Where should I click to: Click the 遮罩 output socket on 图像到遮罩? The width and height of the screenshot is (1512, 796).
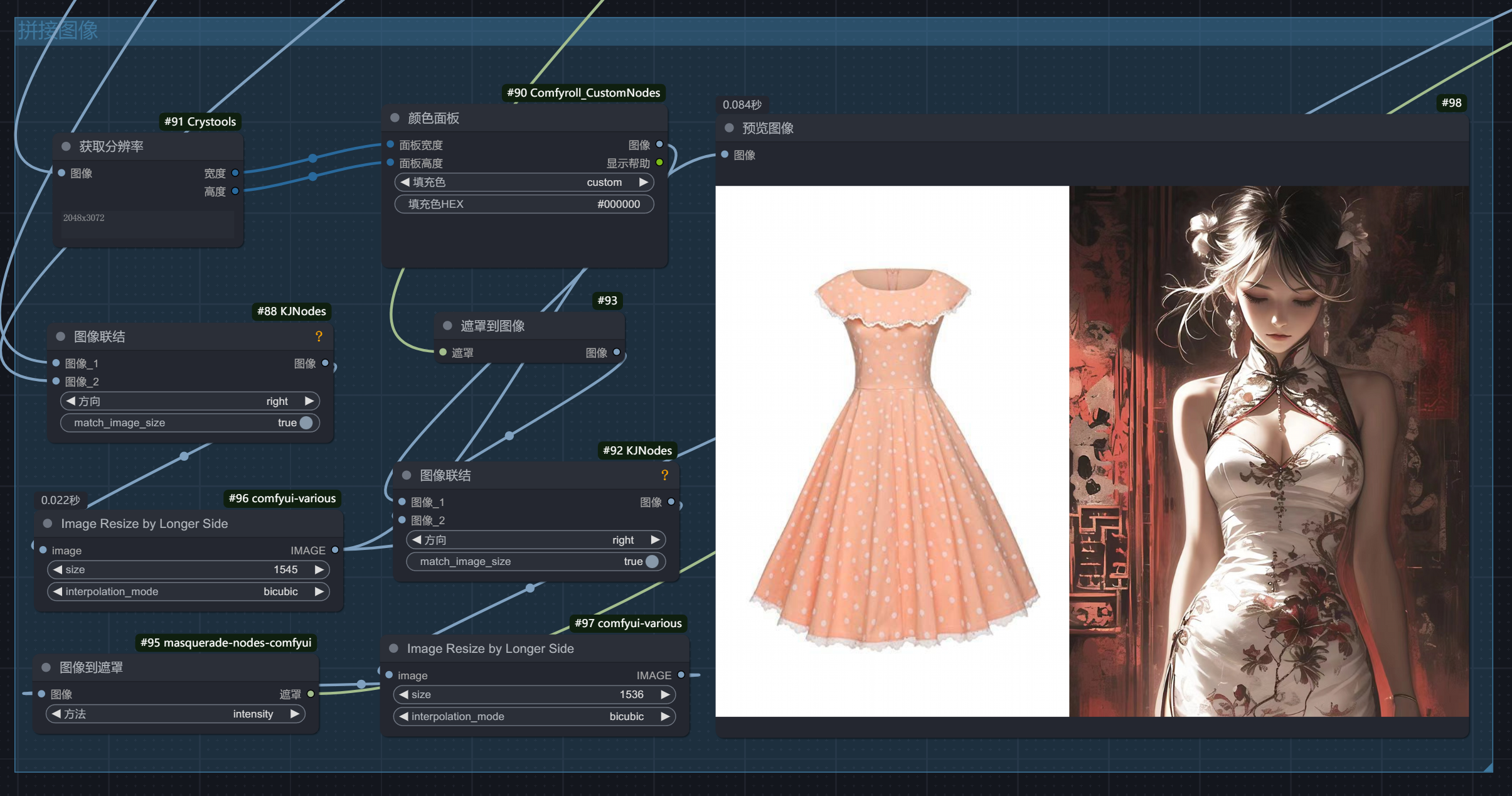pos(311,694)
